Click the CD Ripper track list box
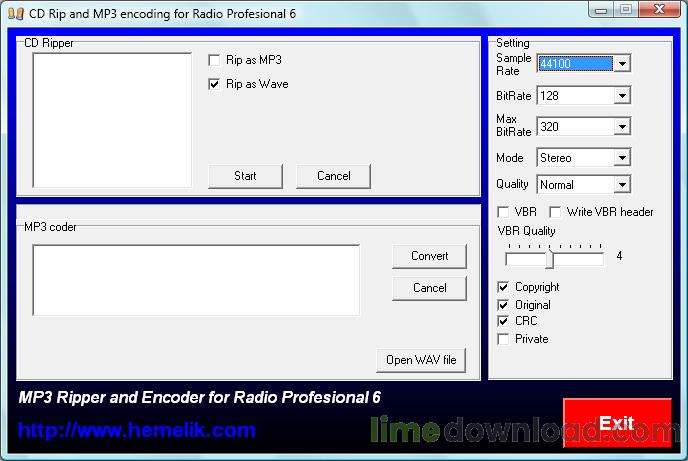The height and width of the screenshot is (461, 688). click(x=112, y=120)
